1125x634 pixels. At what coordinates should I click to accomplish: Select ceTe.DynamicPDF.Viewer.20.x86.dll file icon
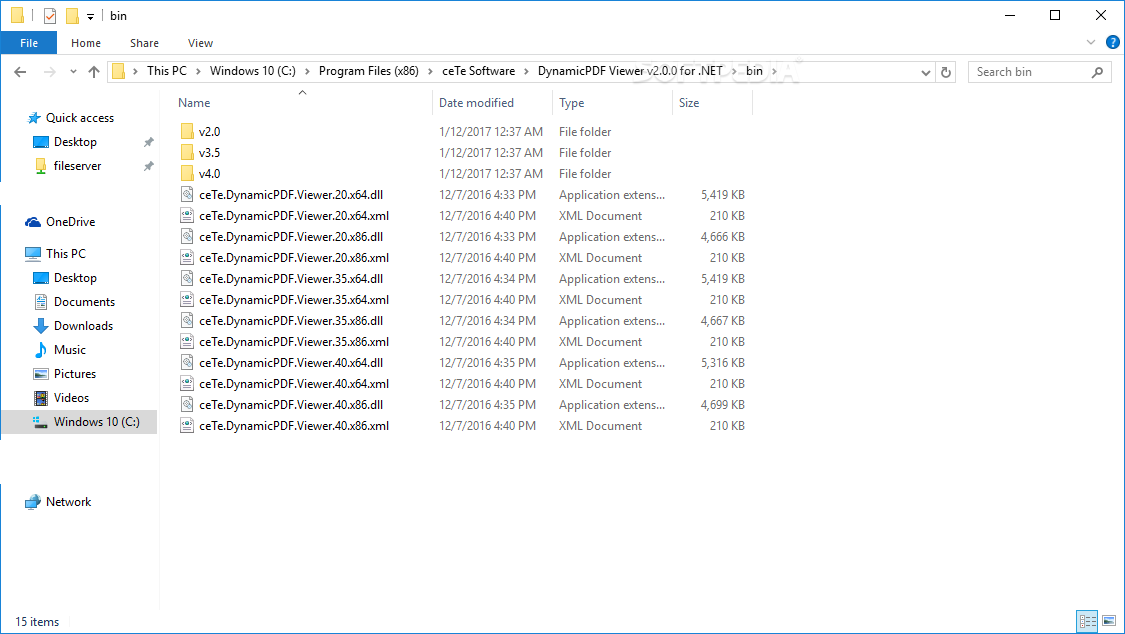click(x=187, y=236)
